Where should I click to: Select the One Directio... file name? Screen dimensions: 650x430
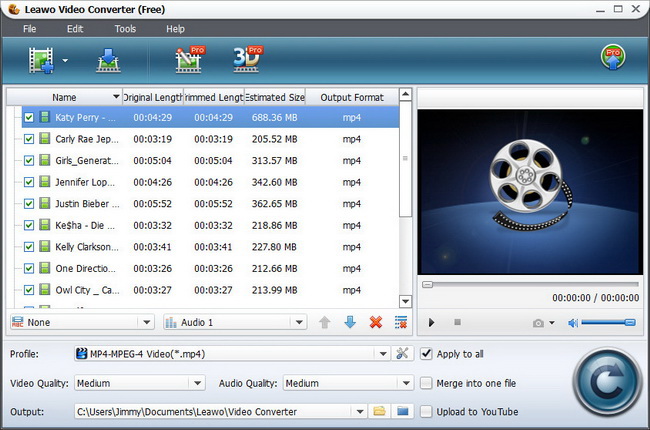pos(85,268)
